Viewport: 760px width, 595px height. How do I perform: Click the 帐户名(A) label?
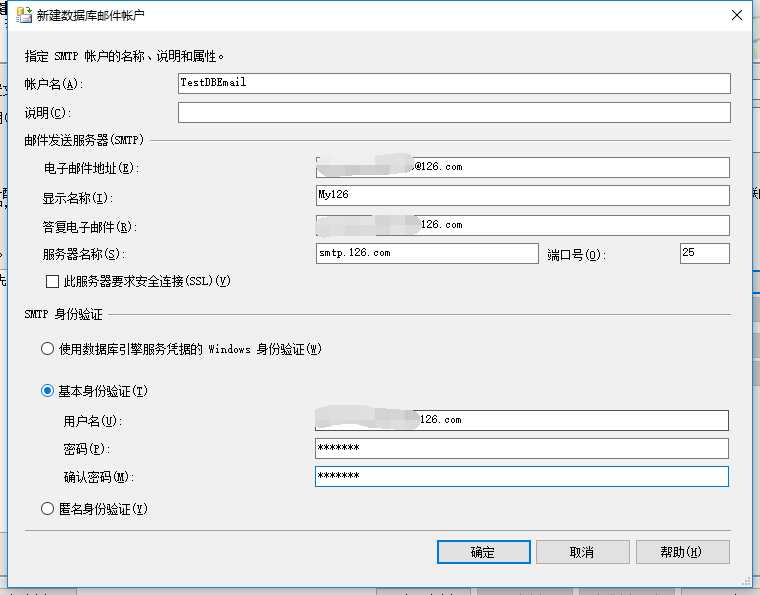[54, 84]
